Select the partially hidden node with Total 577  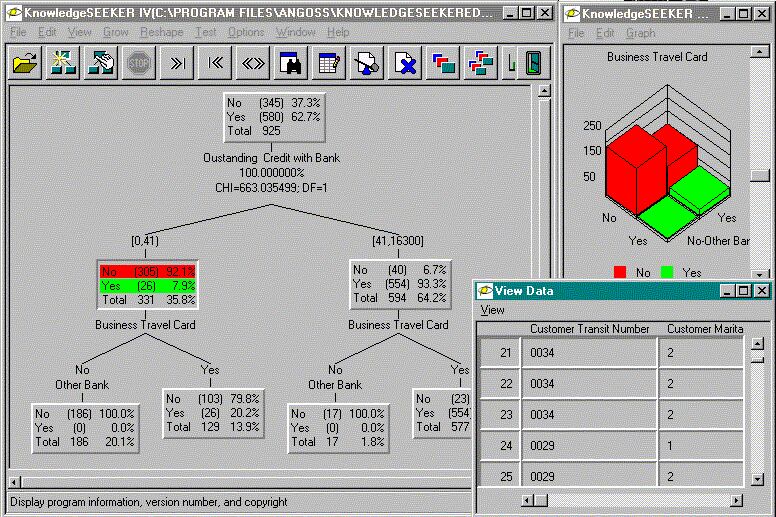442,413
